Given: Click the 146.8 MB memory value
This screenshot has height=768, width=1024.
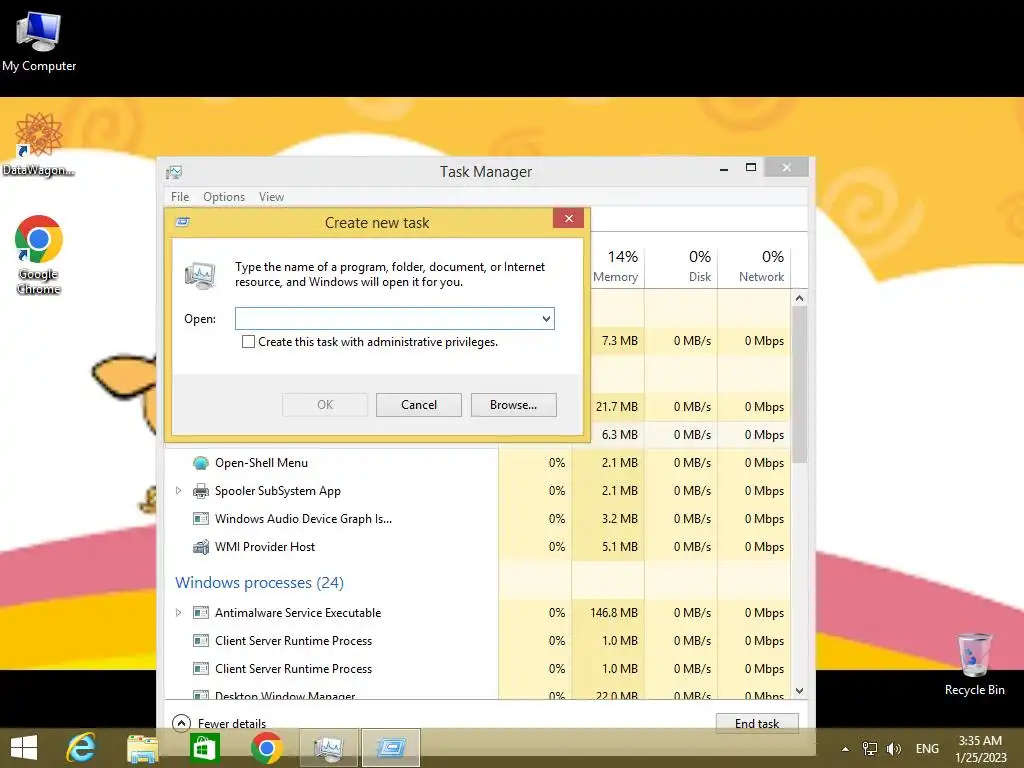Looking at the screenshot, I should click(614, 613).
